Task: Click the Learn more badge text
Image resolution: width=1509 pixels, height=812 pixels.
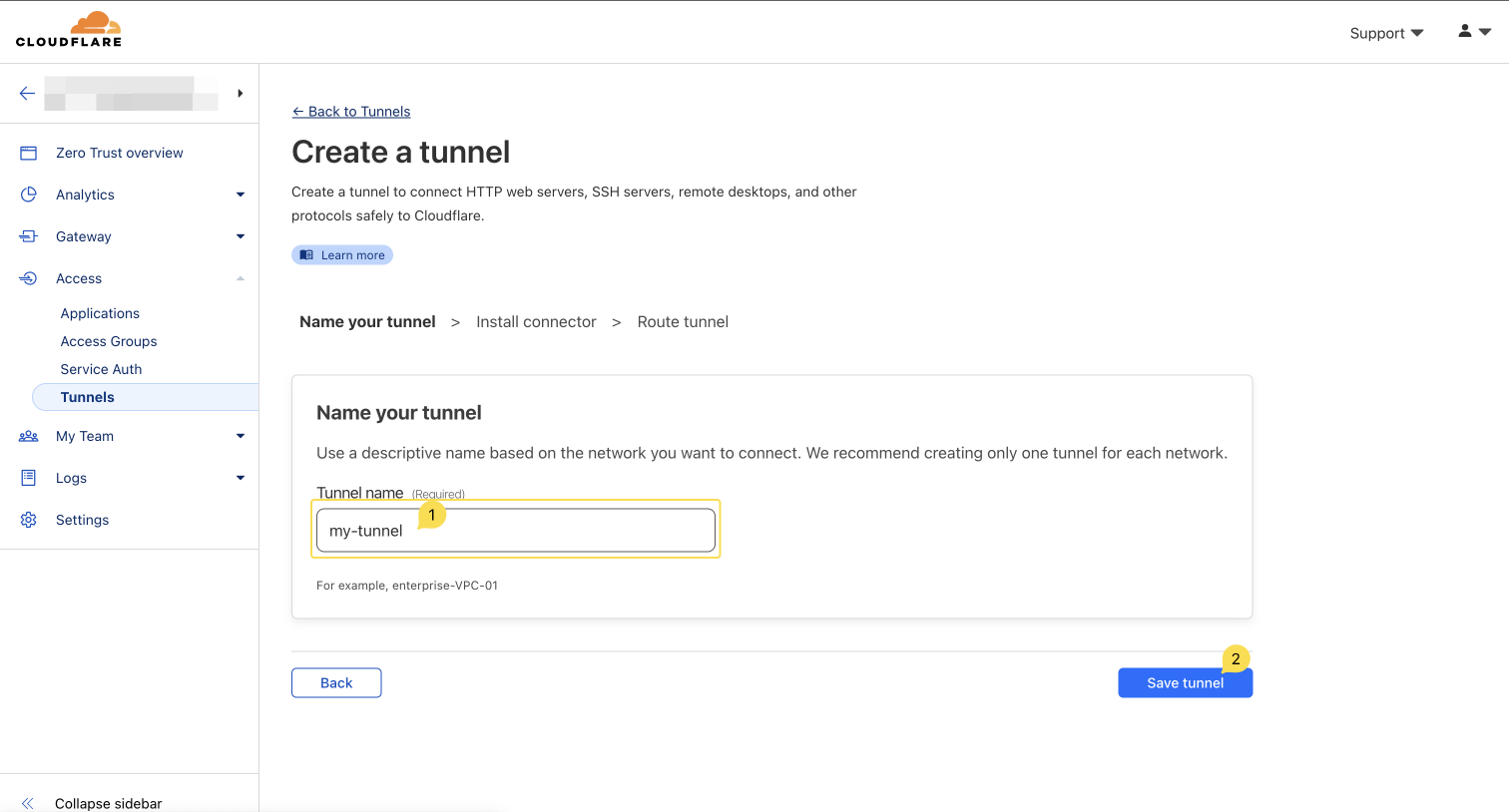Action: (352, 255)
